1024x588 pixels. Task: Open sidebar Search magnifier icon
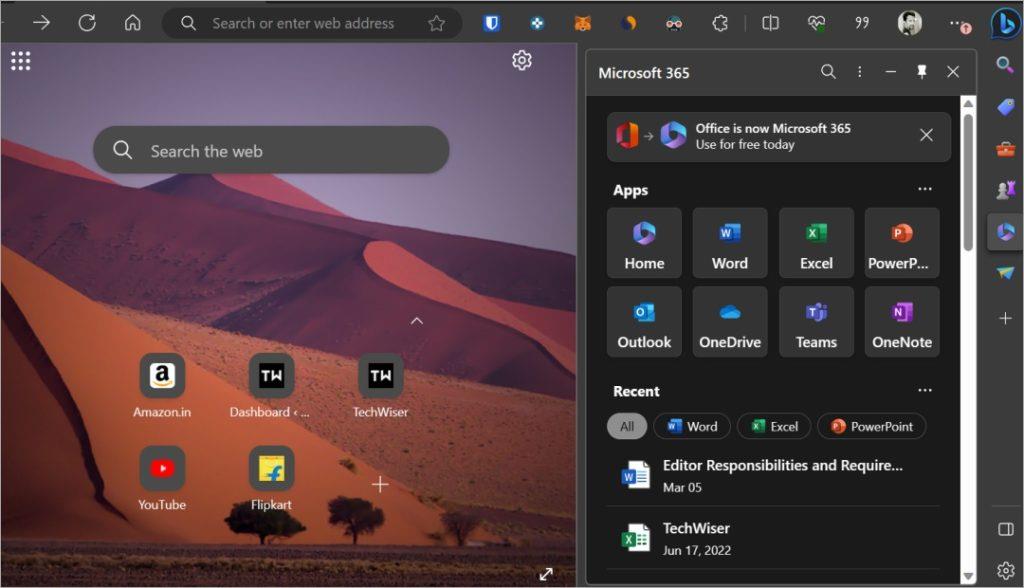tap(1005, 64)
